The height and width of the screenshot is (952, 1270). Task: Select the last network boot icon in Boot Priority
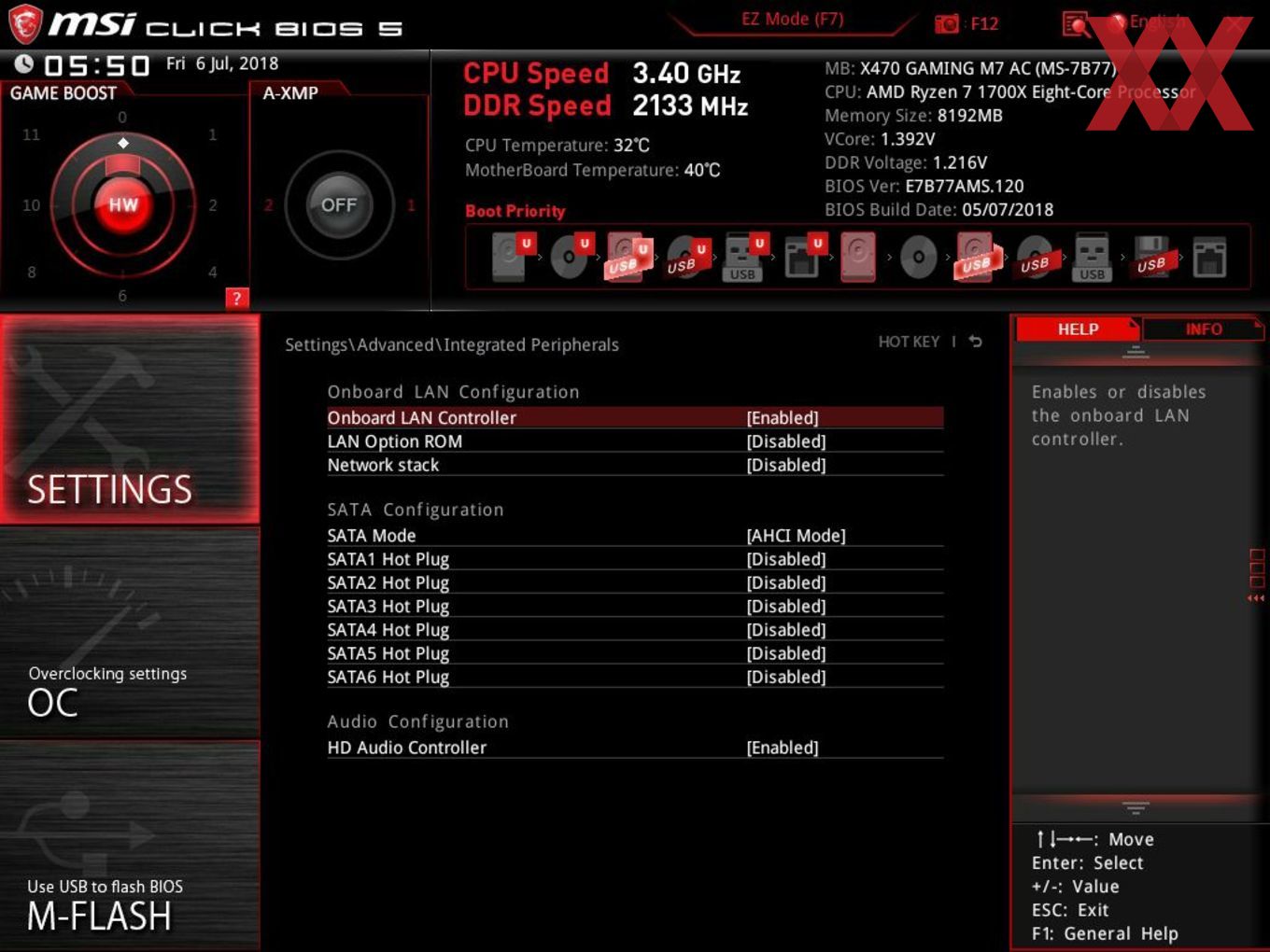[1208, 258]
